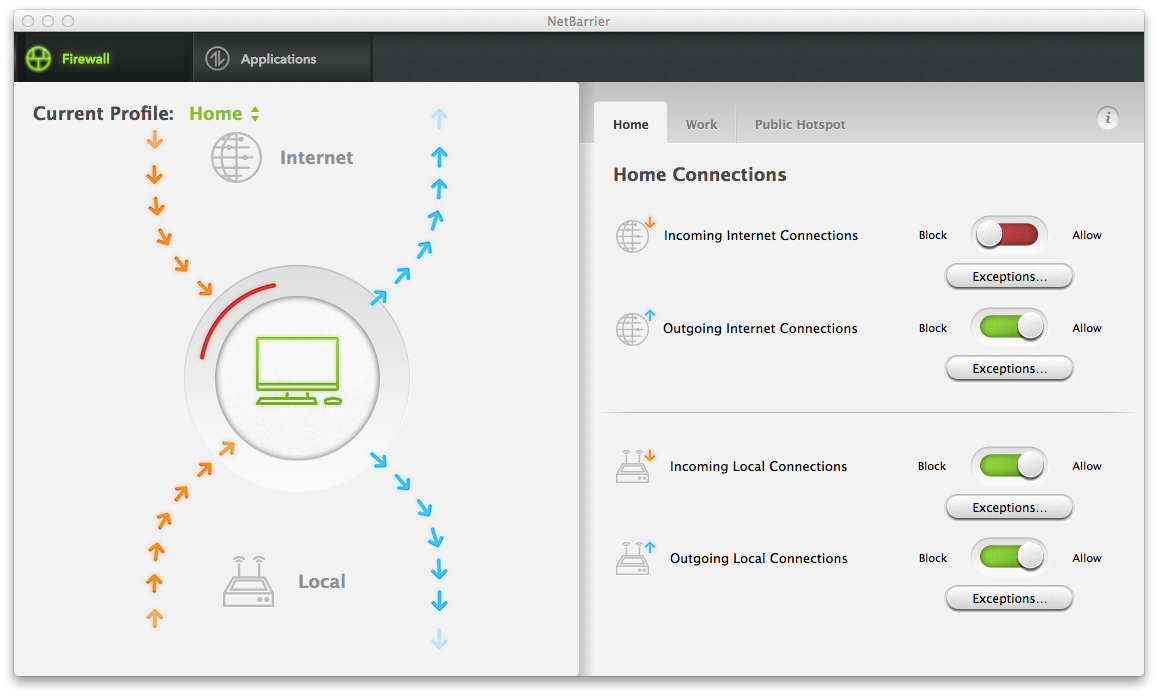
Task: Click the Outgoing Local Connections router icon
Action: (634, 558)
